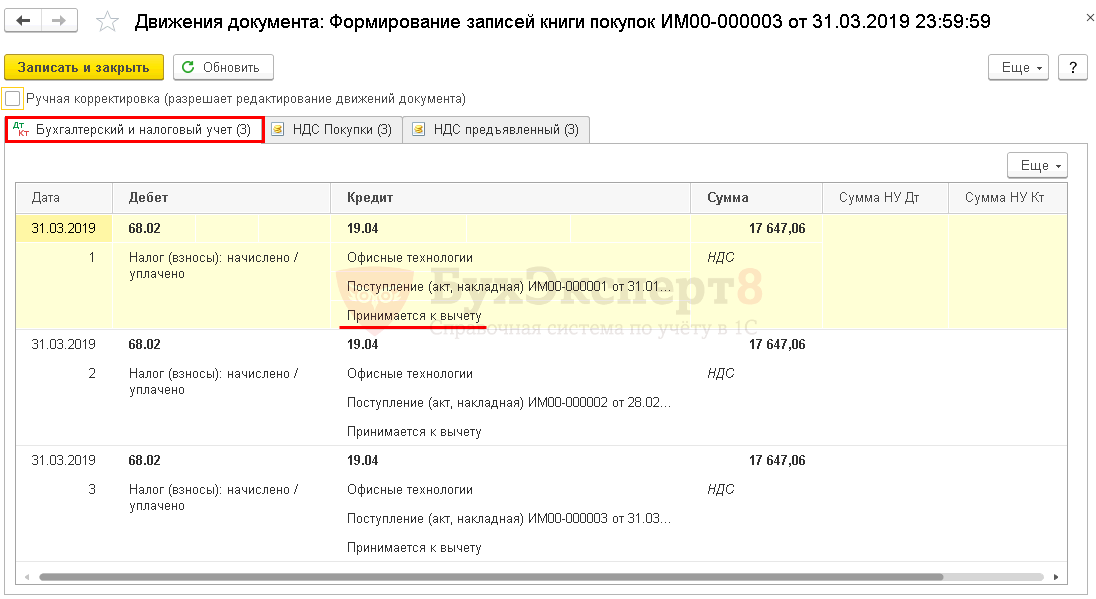
Task: Click the Обновить refresh button
Action: click(x=223, y=67)
